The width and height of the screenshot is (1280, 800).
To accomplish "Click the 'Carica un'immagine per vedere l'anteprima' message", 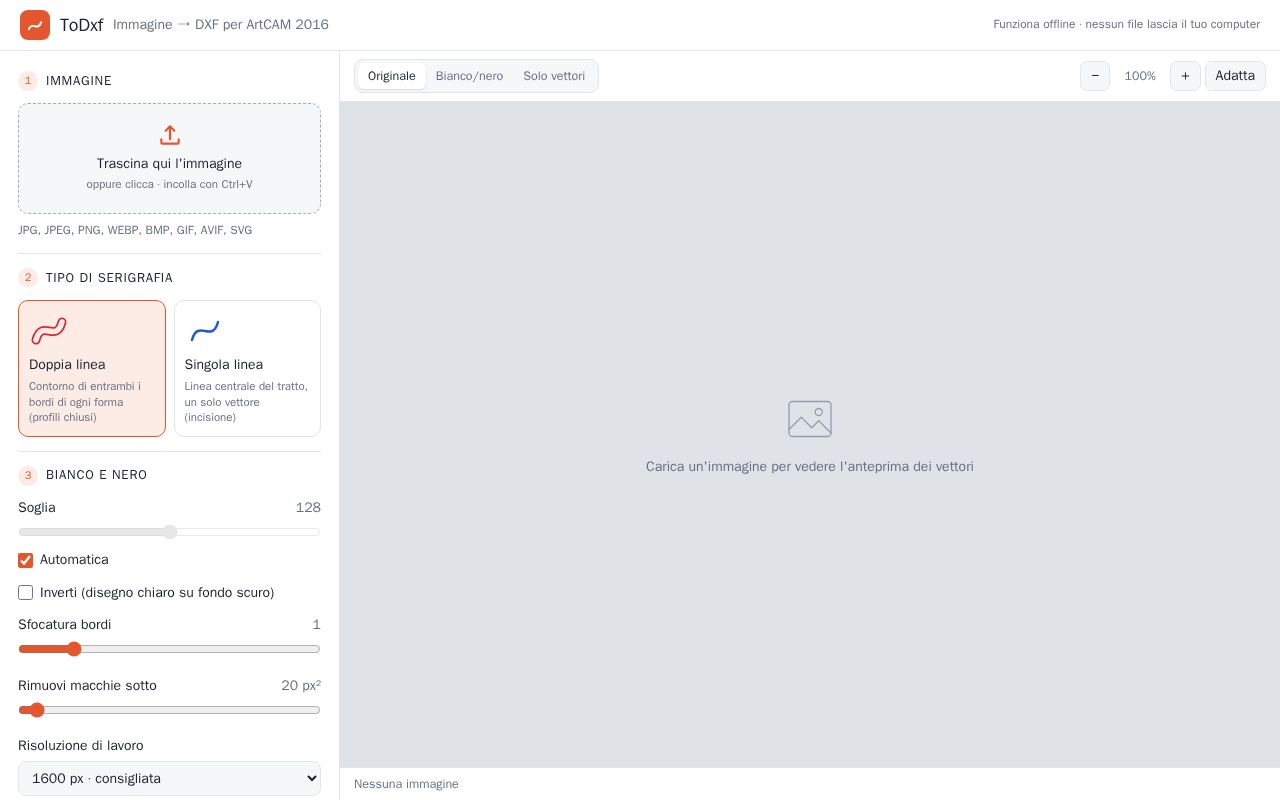I will [810, 467].
